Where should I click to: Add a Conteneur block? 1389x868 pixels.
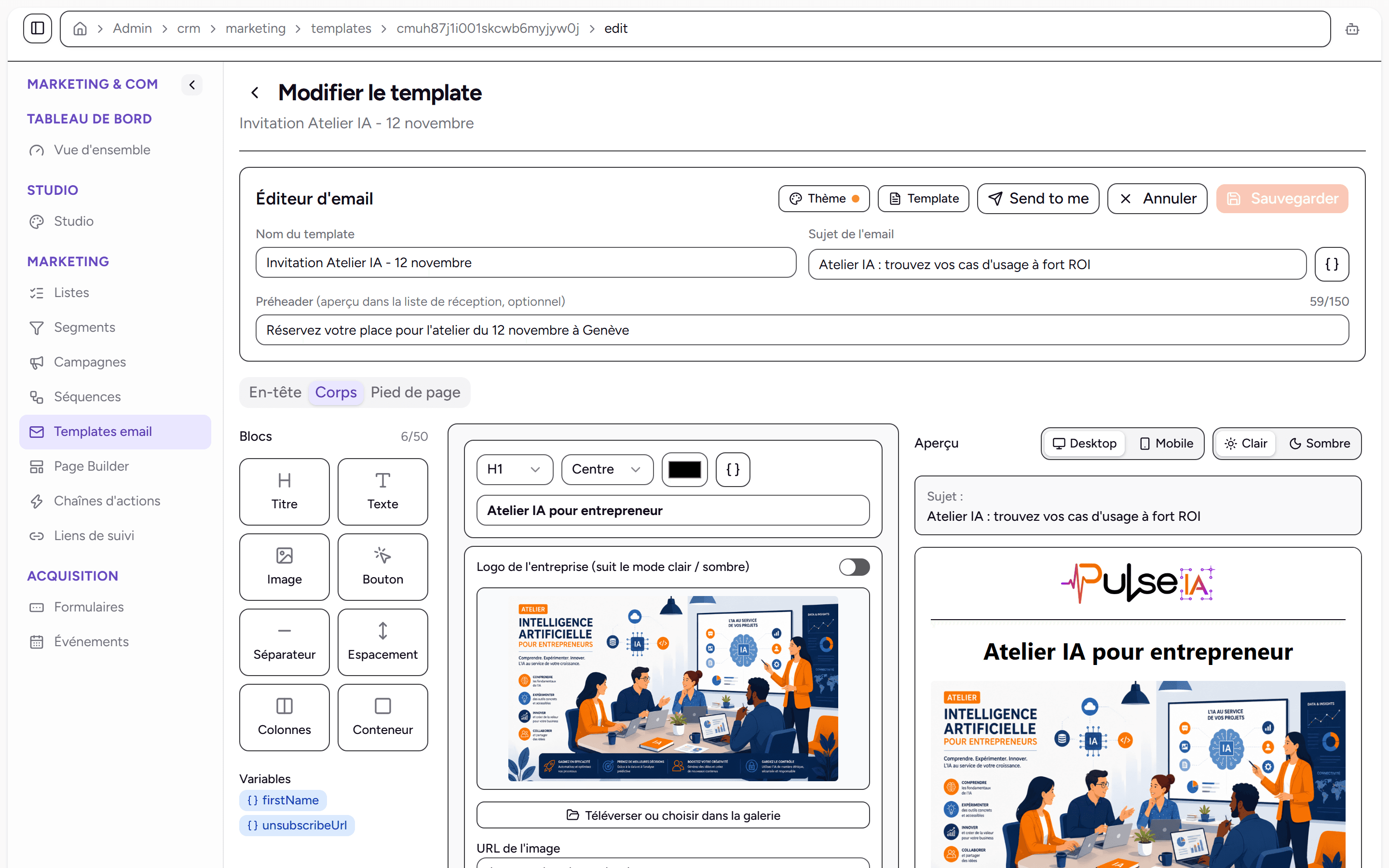pyautogui.click(x=383, y=718)
